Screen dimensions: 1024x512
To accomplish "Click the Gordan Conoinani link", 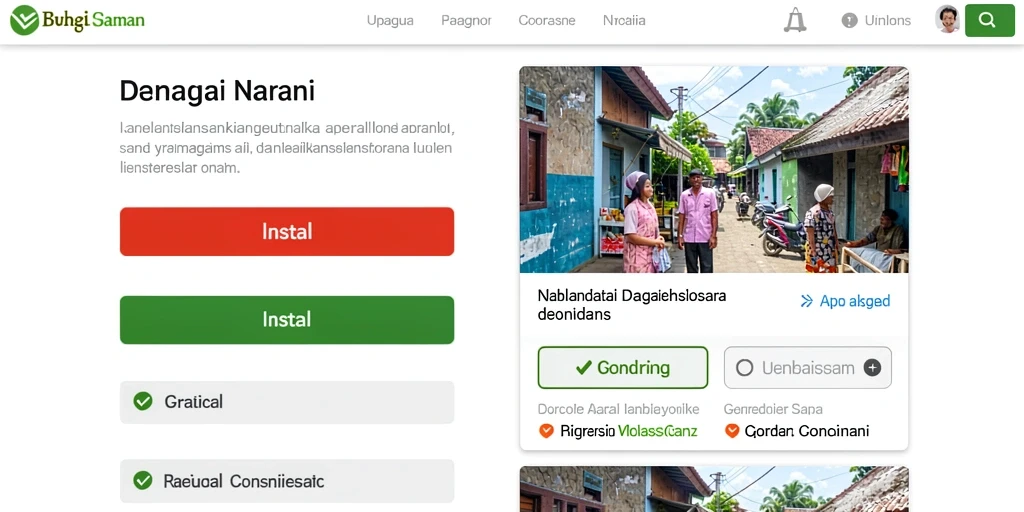I will (807, 431).
